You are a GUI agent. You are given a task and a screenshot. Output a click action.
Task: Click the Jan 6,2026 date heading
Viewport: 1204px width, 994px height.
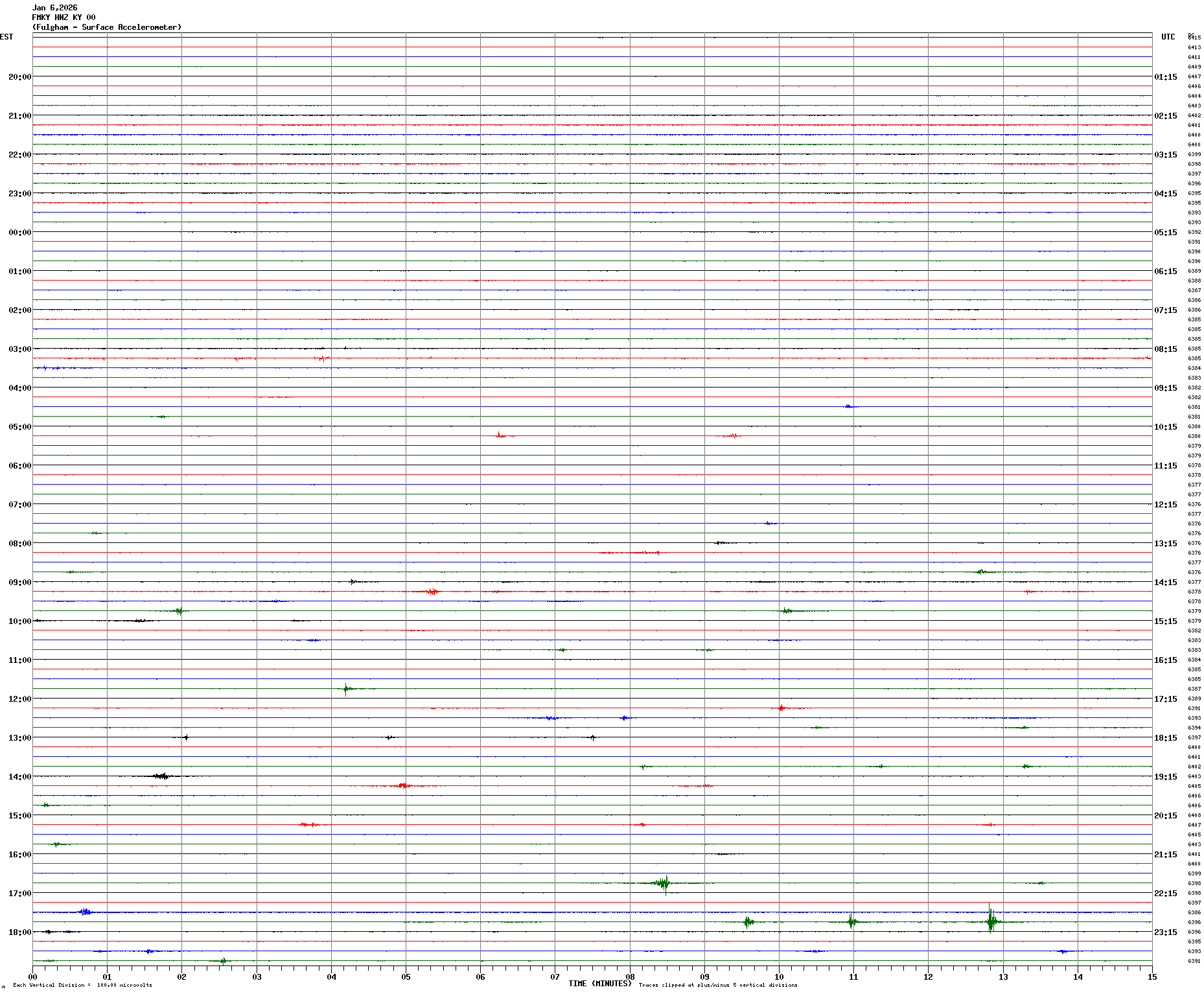click(x=54, y=8)
